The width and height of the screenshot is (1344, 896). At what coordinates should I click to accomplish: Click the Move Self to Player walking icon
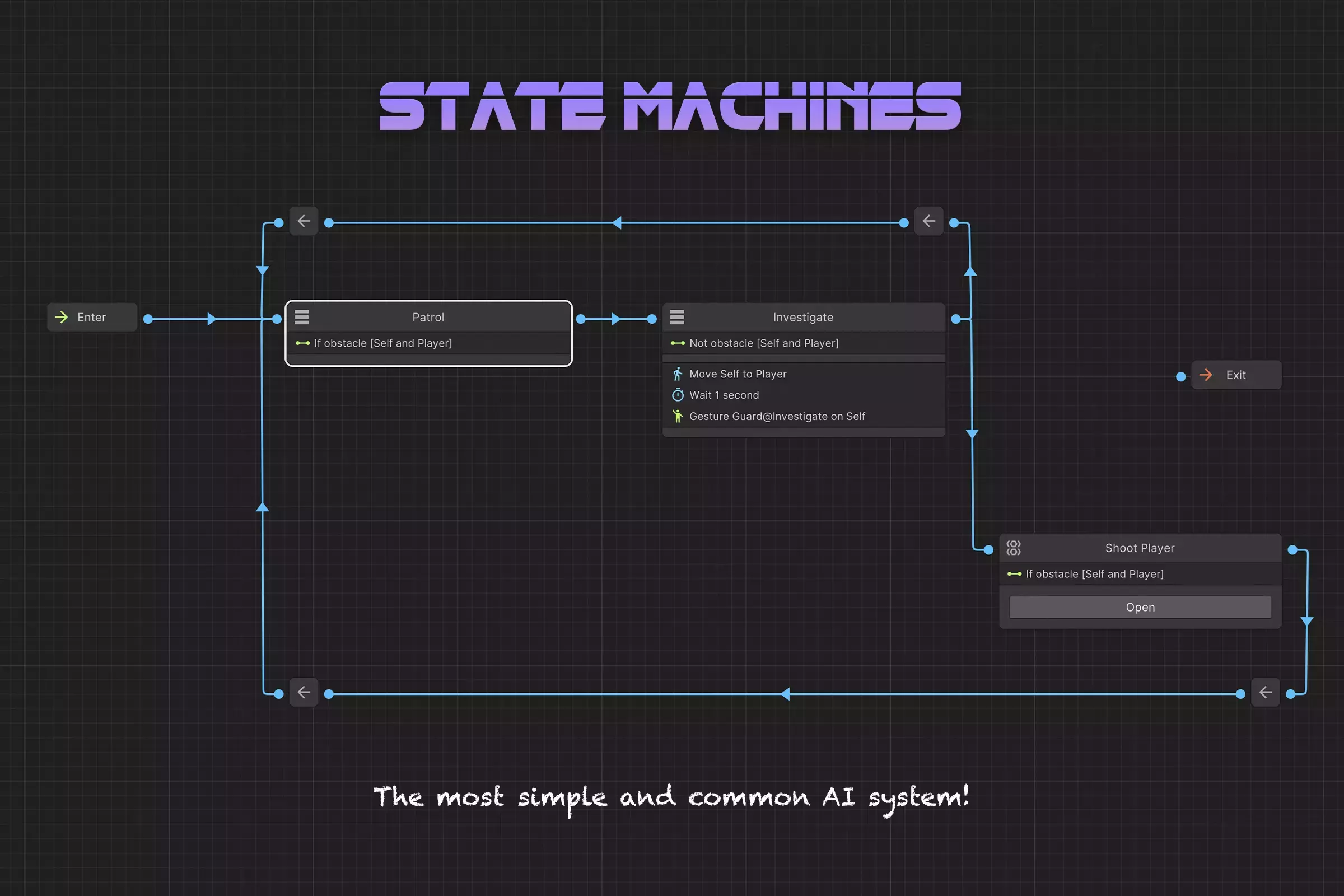678,374
